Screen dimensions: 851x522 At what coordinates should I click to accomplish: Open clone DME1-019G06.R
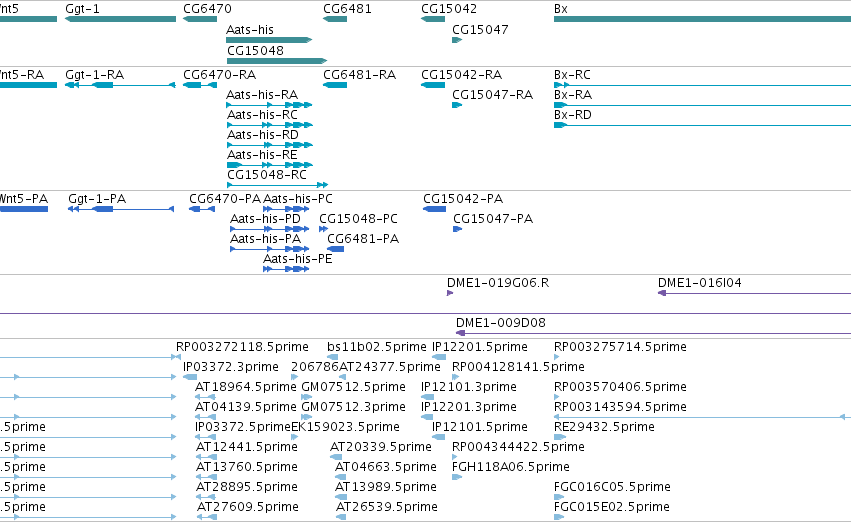[498, 283]
